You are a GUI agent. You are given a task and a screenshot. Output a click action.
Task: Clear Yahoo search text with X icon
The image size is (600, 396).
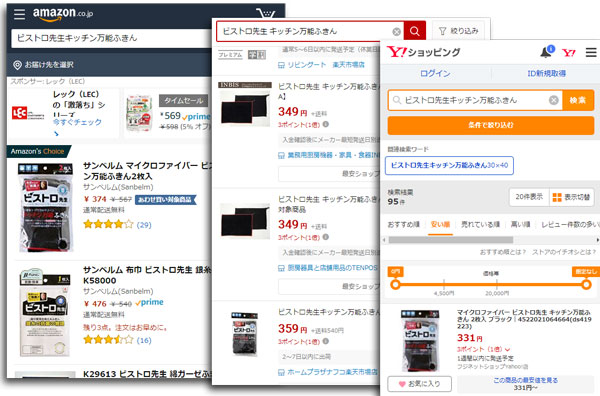pos(553,100)
